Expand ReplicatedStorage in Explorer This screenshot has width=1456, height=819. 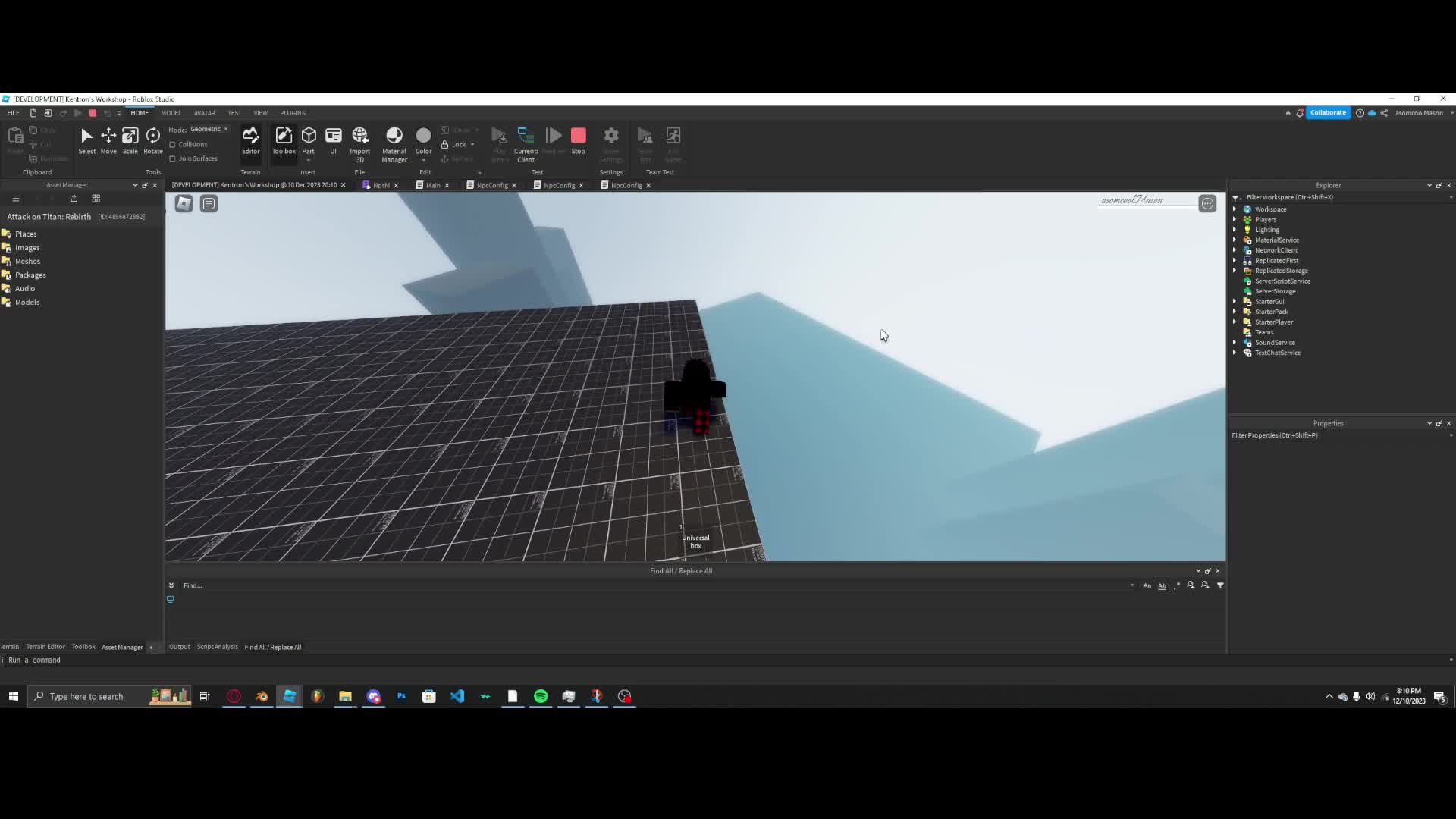(1235, 271)
